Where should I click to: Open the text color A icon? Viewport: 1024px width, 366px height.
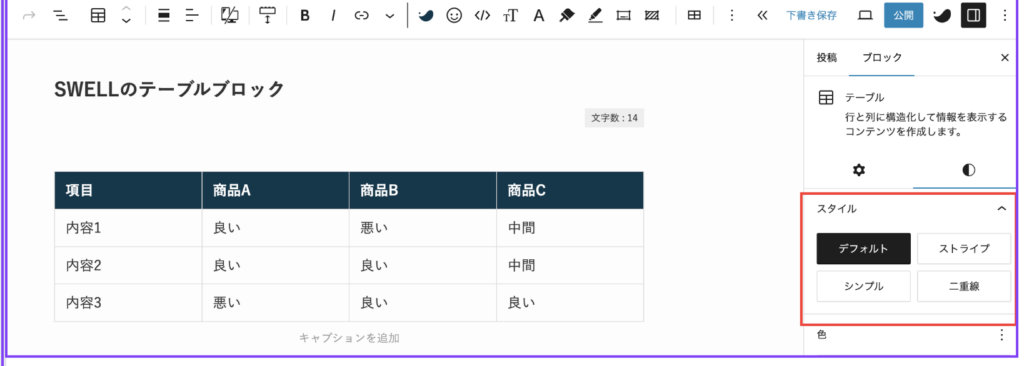[x=539, y=16]
